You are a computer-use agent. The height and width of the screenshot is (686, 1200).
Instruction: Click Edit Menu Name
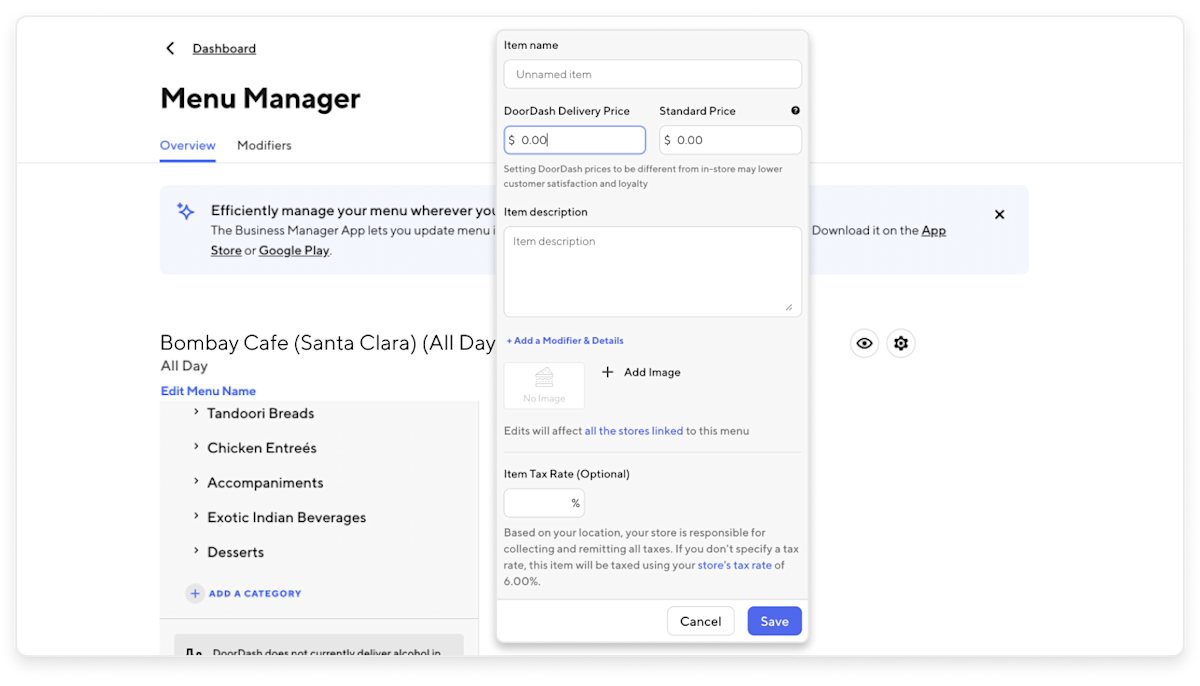tap(208, 391)
